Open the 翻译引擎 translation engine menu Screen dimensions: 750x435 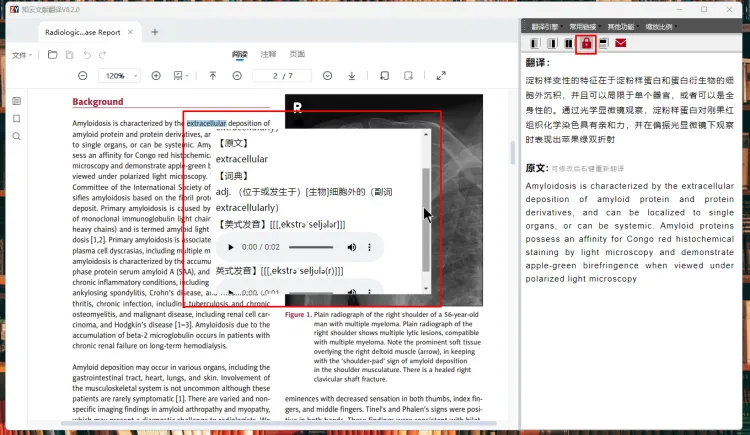coord(546,27)
